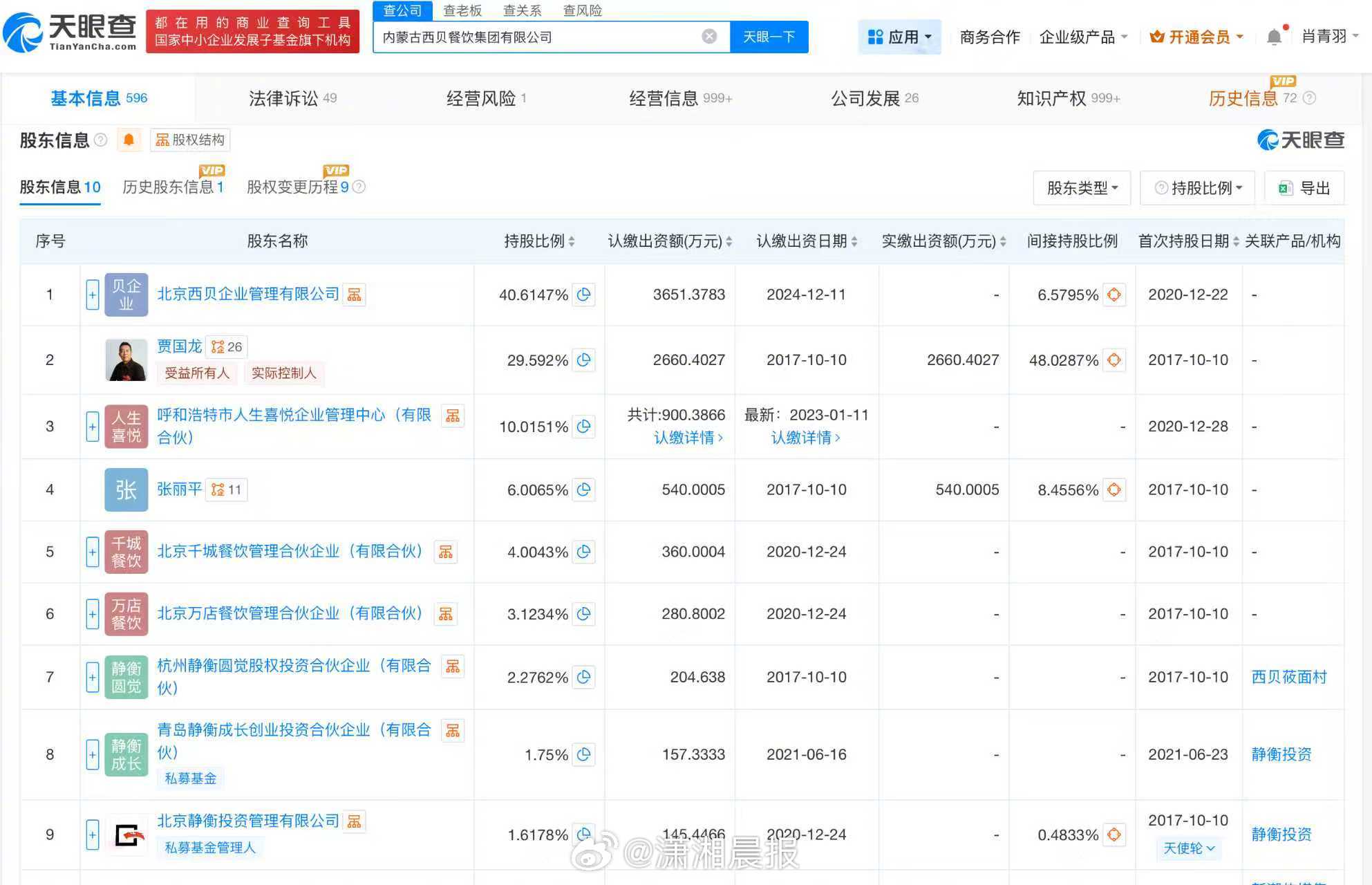Open equity chart icon for 呼和浩特市人生喜悦企业管理中心
1372x885 pixels.
tap(453, 416)
